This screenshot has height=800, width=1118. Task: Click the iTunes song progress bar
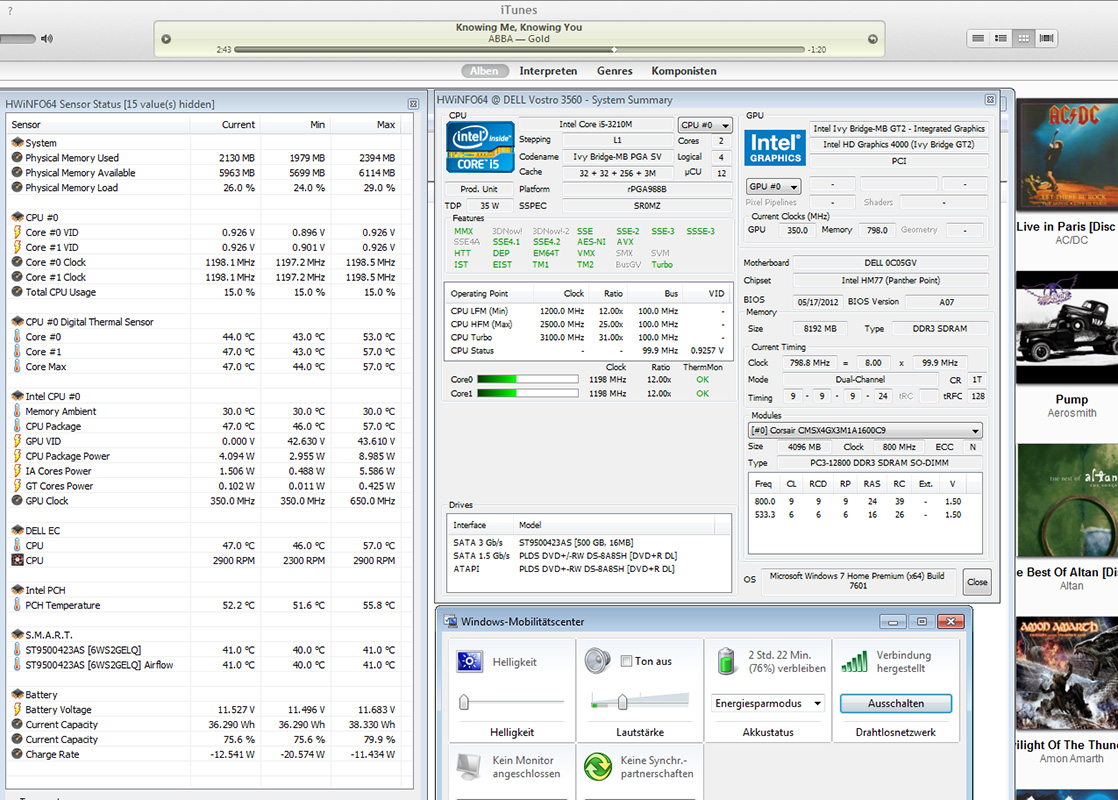pyautogui.click(x=519, y=50)
